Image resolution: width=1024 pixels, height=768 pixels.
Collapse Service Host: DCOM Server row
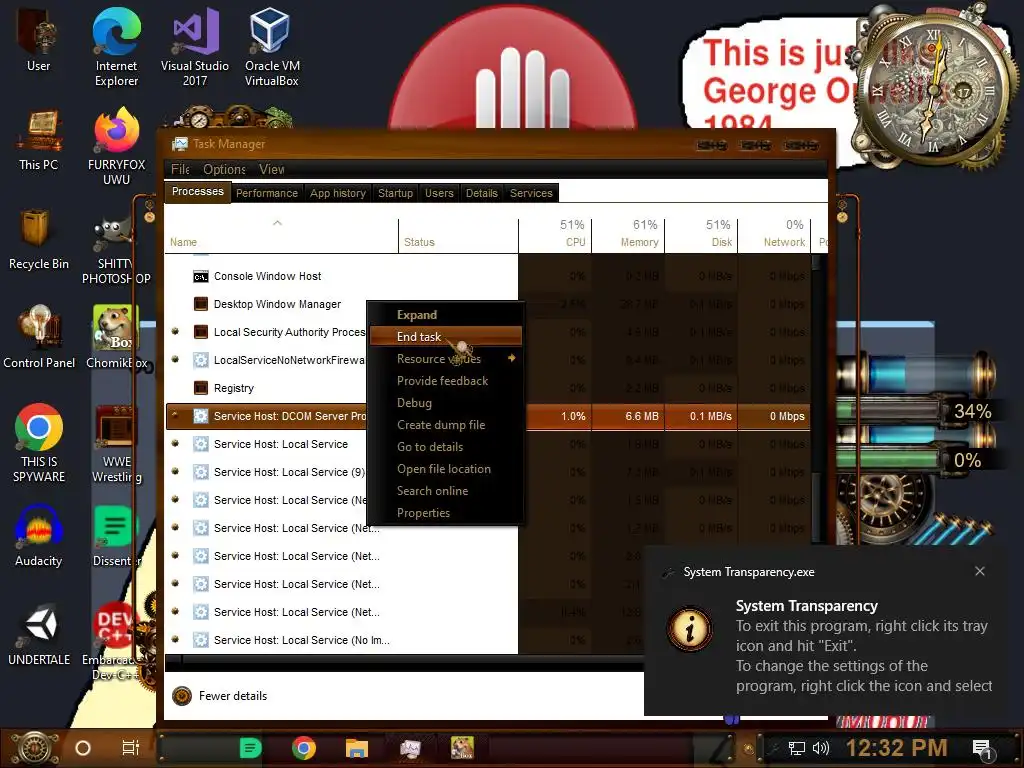click(x=175, y=416)
